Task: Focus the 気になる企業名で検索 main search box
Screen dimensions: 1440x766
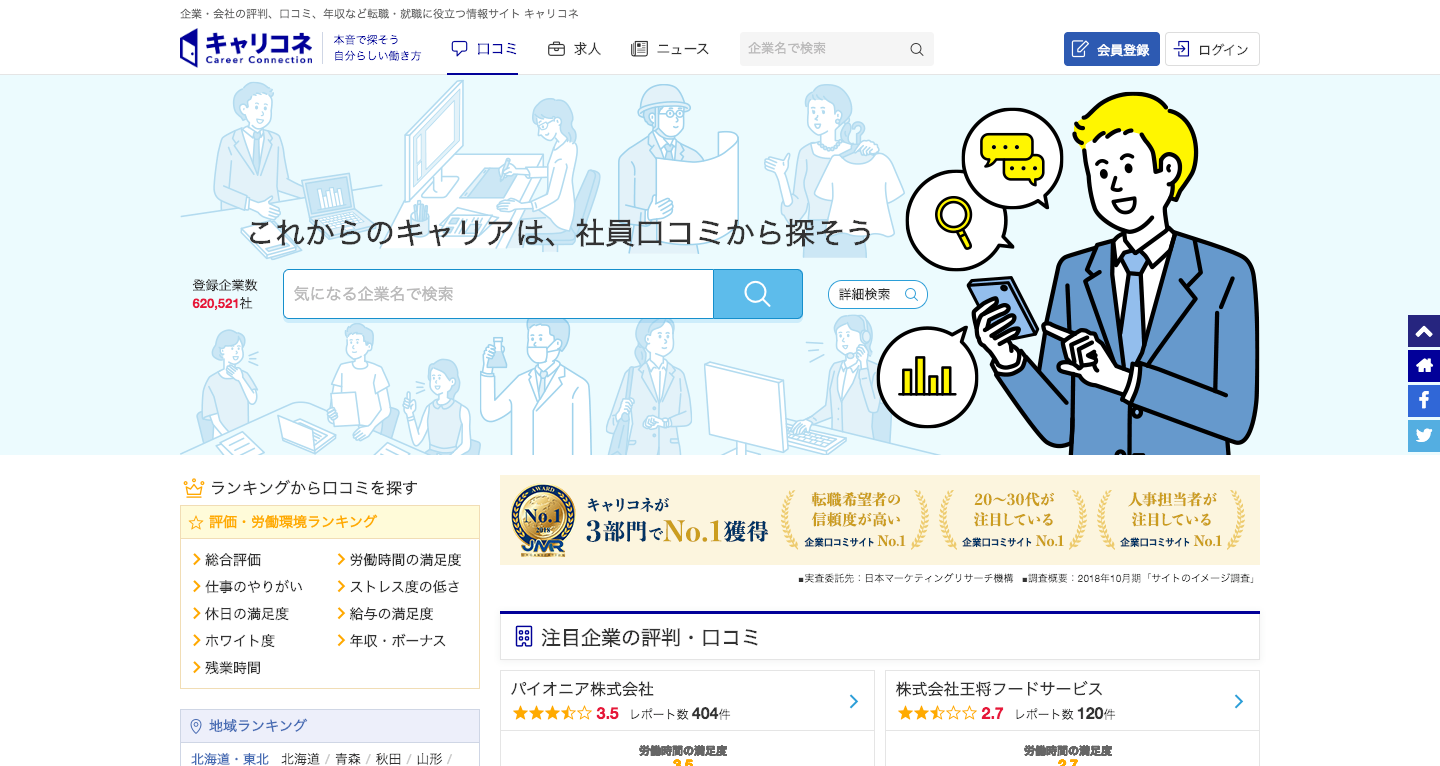Action: 498,294
